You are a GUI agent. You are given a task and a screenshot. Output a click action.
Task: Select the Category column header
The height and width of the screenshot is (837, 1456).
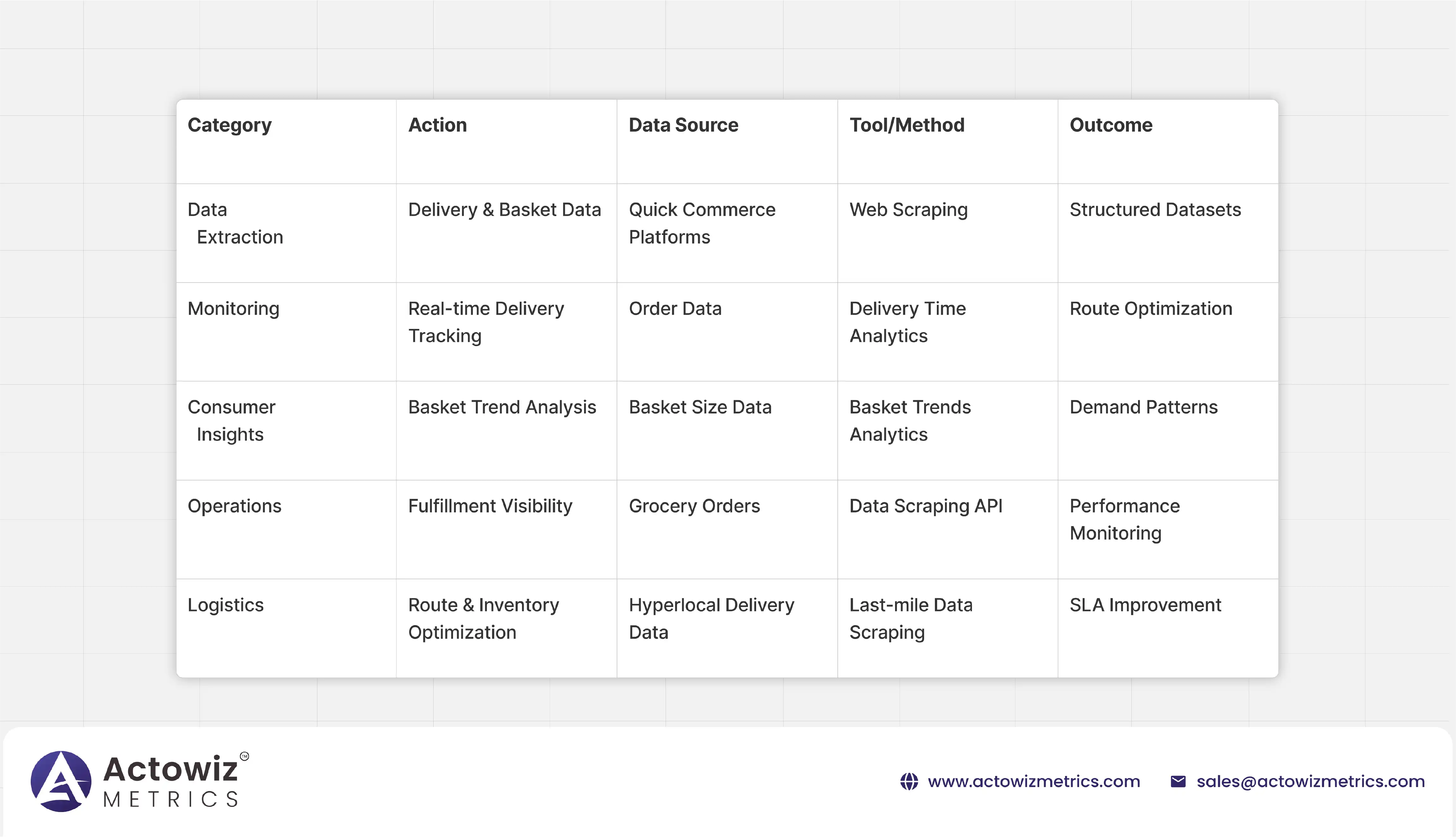(229, 125)
